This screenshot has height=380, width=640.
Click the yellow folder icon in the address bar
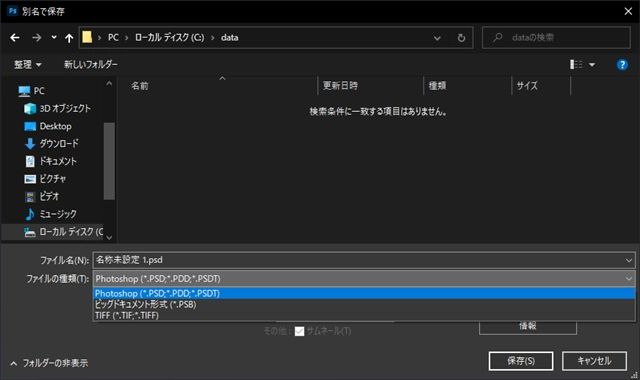tap(87, 38)
